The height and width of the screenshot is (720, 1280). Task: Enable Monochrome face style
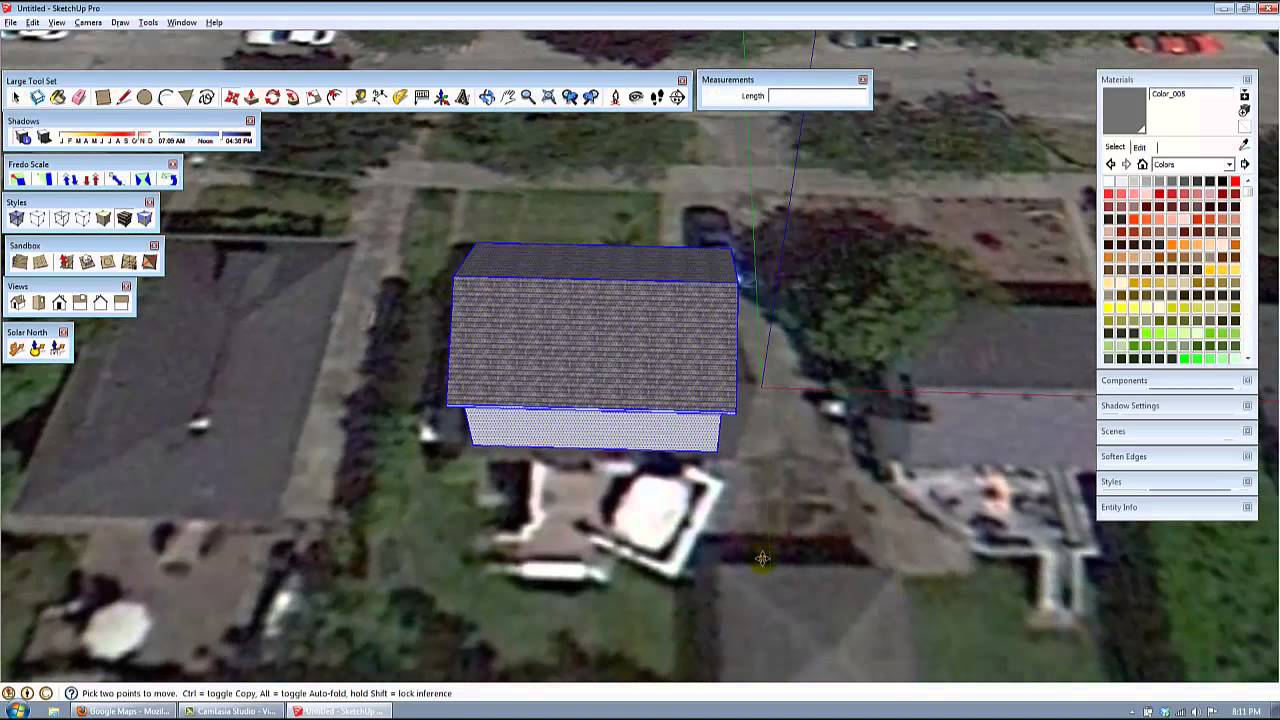[x=145, y=219]
